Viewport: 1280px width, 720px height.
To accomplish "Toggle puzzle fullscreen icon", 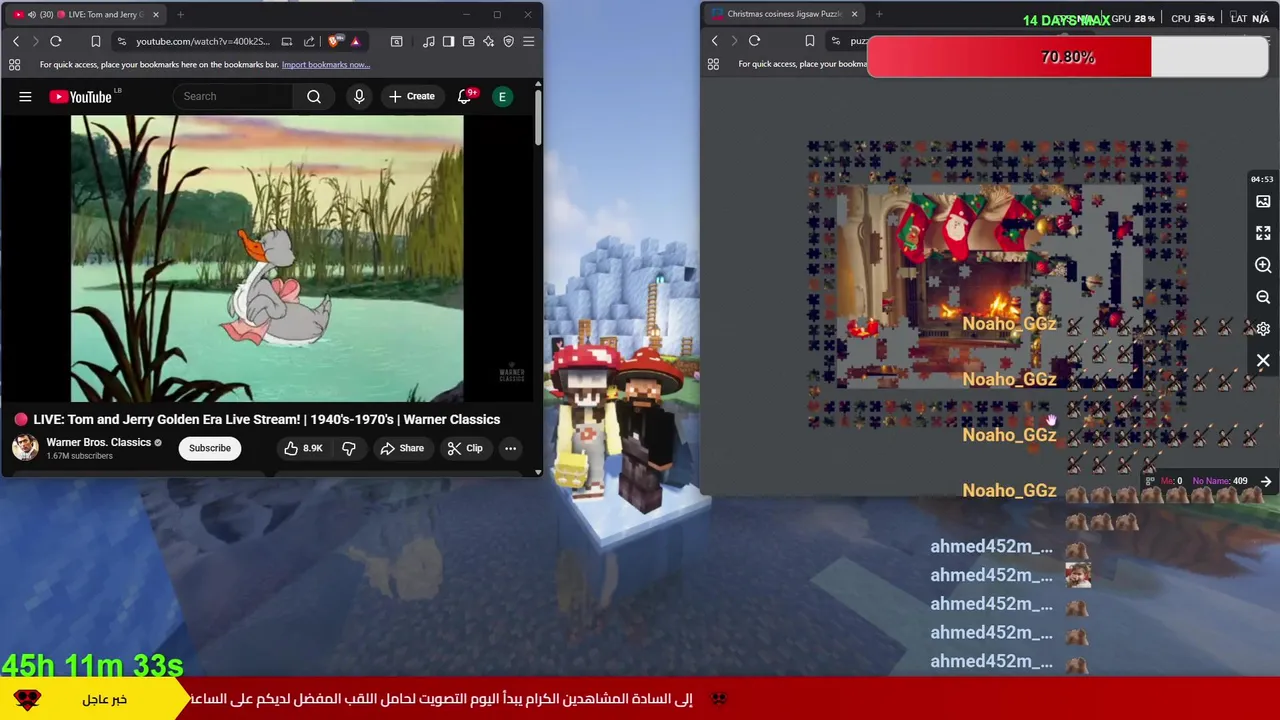I will point(1263,233).
